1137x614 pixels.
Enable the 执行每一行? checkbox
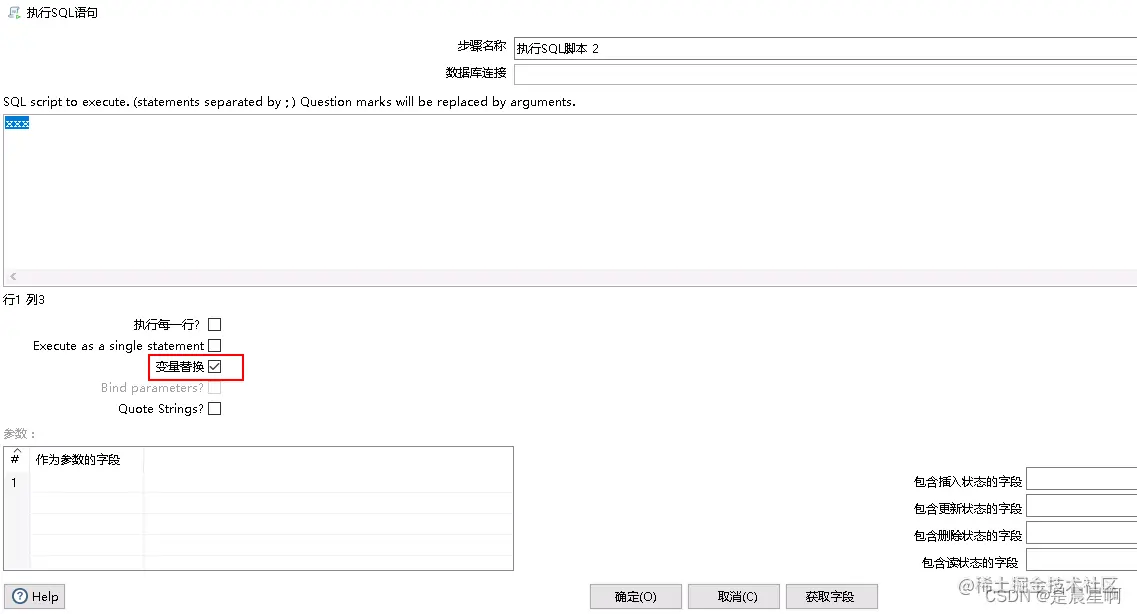[214, 324]
